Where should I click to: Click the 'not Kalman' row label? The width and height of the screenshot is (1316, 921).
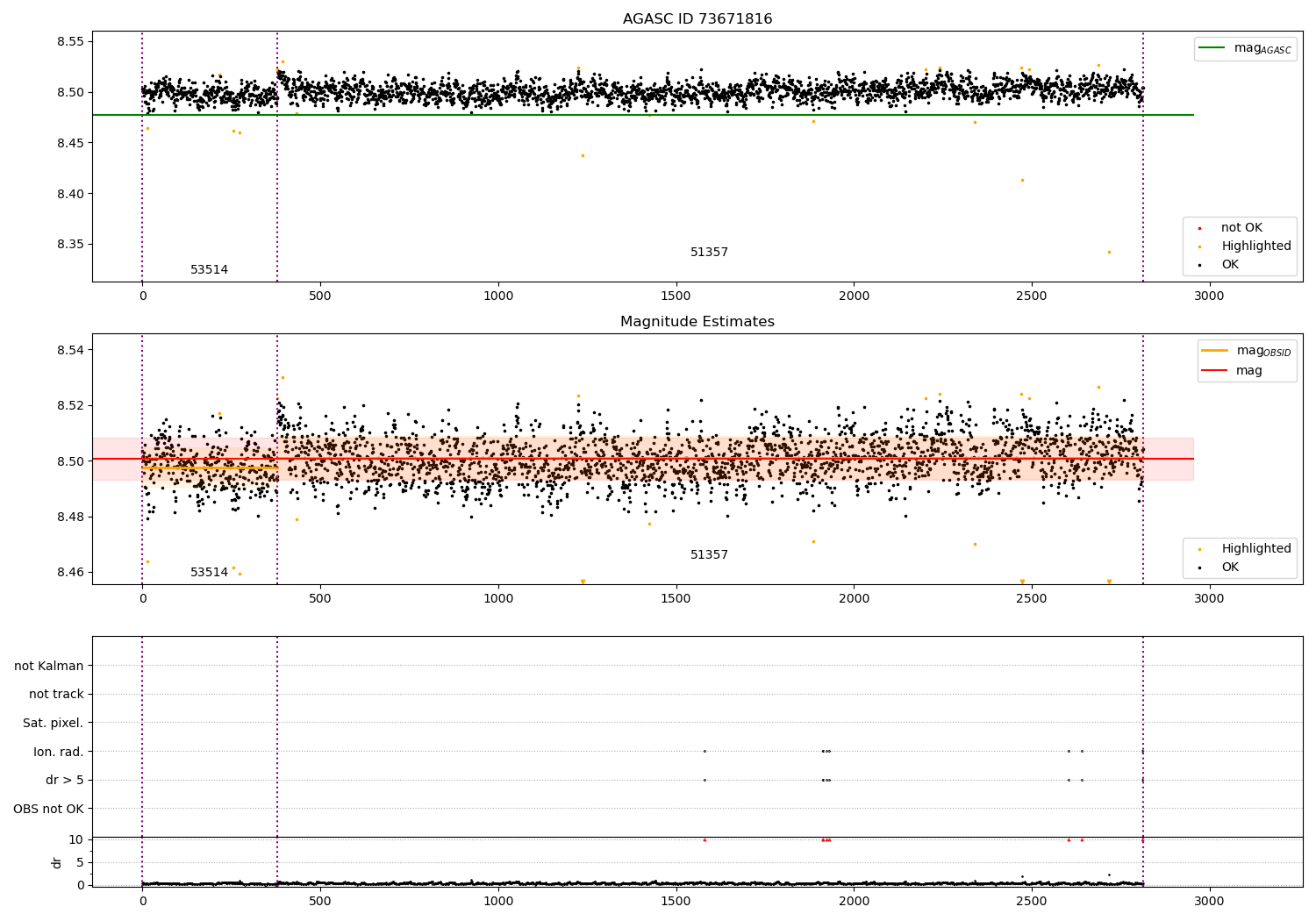(x=49, y=667)
